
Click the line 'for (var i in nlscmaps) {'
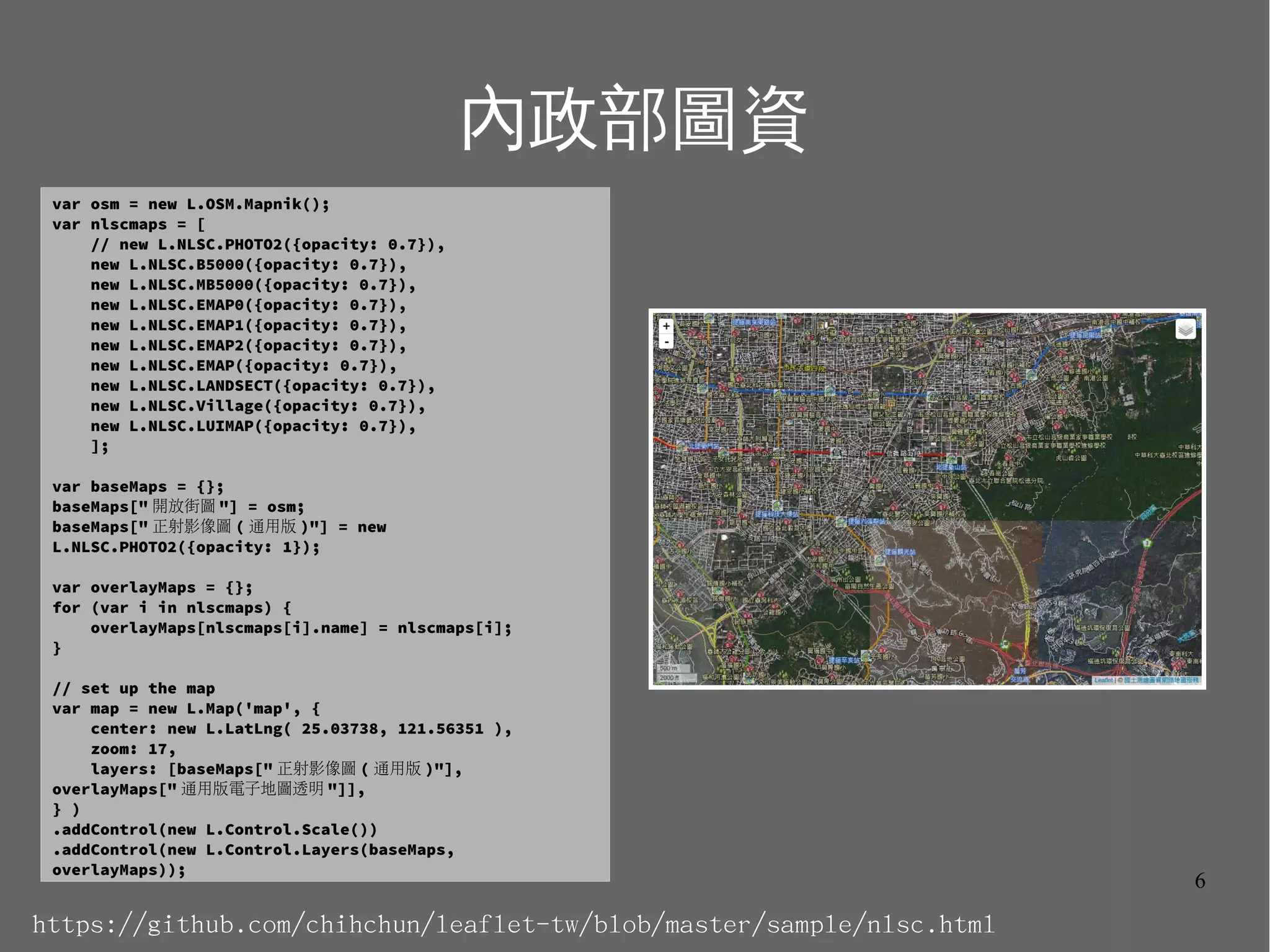(172, 608)
